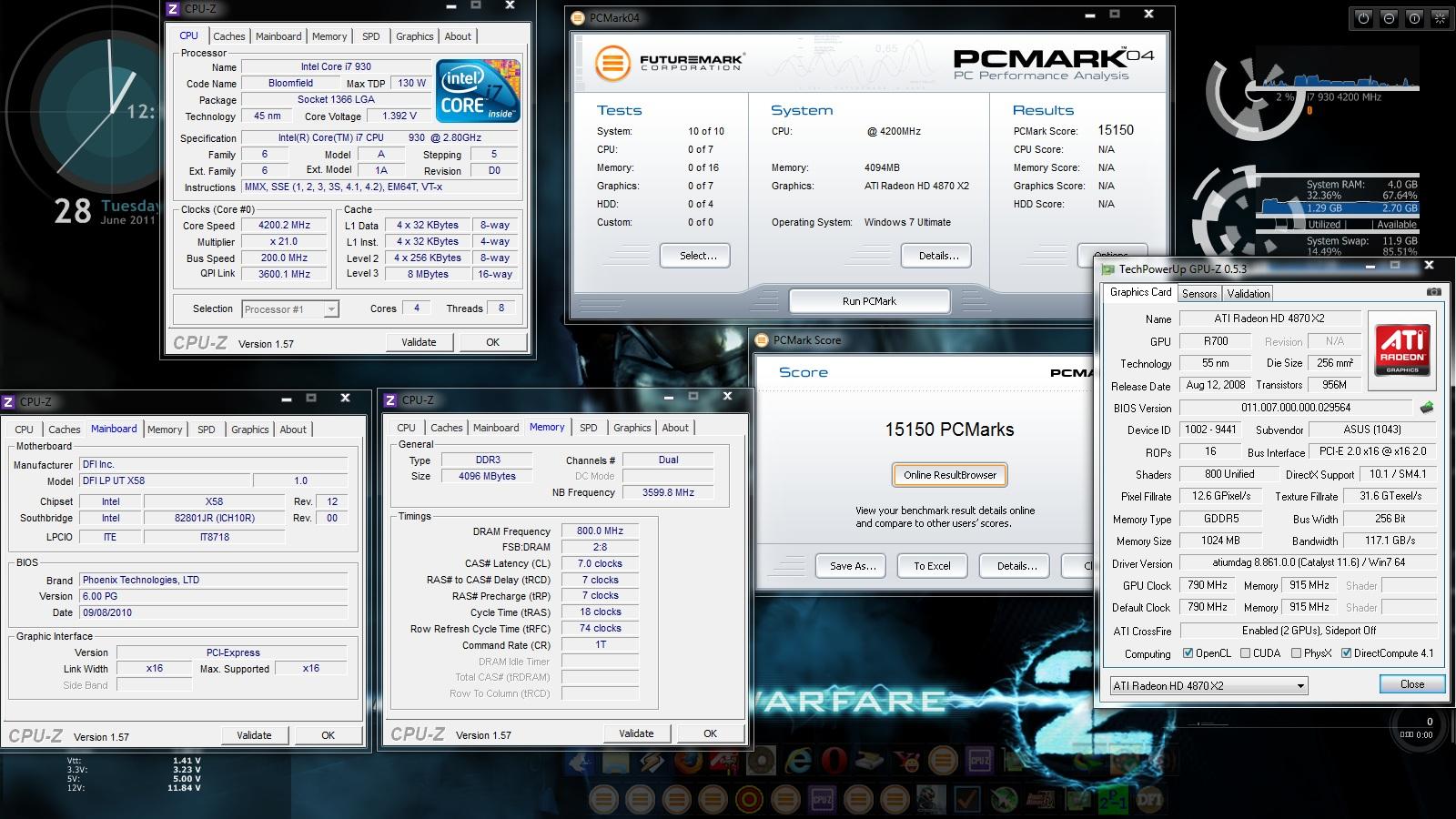Screen dimensions: 1456x819
Task: Click the motherboard model field DFI LP UT X58
Action: point(163,480)
